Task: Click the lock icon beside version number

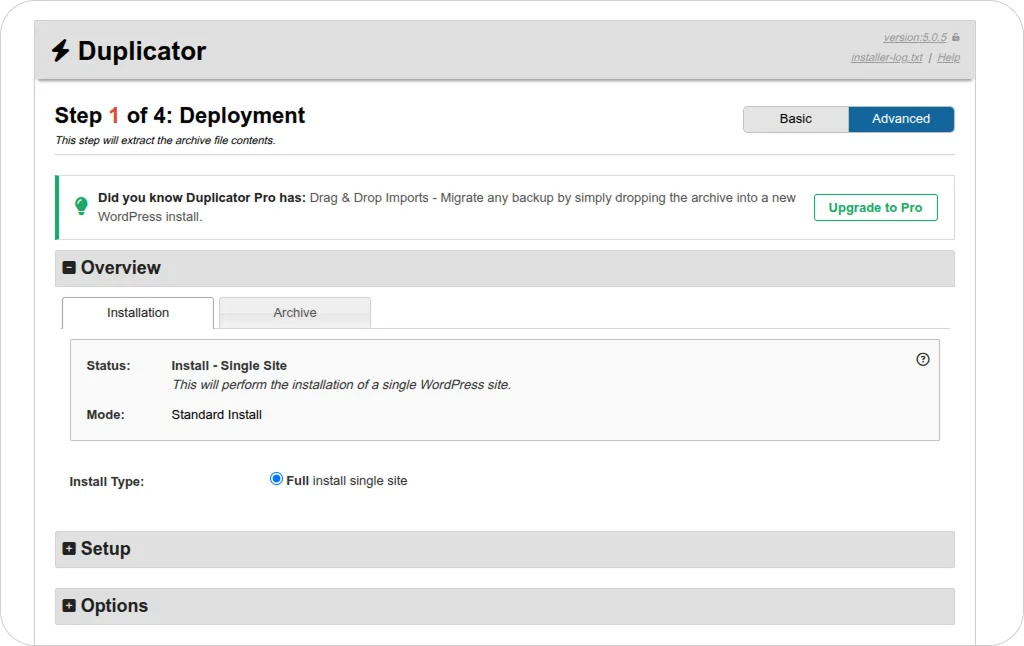Action: (x=955, y=37)
